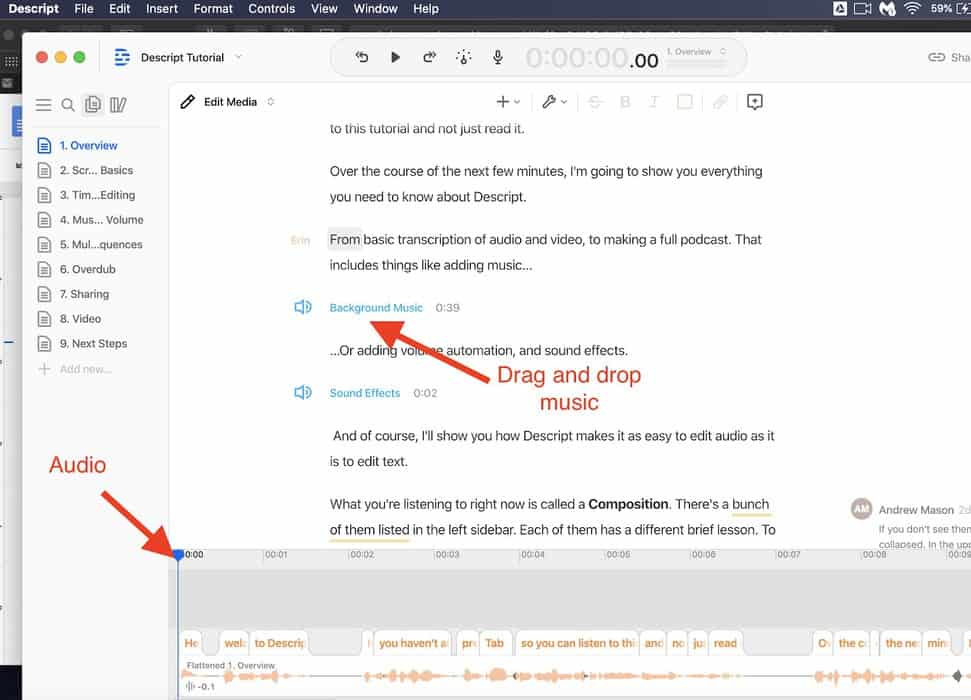971x700 pixels.
Task: Open the plus insert dropdown
Action: click(508, 102)
